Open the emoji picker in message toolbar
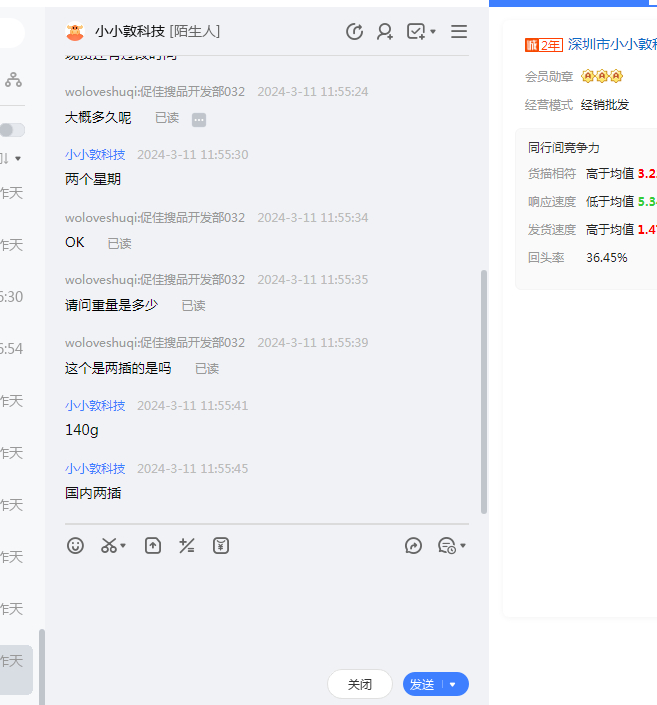This screenshot has width=657, height=705. (75, 545)
